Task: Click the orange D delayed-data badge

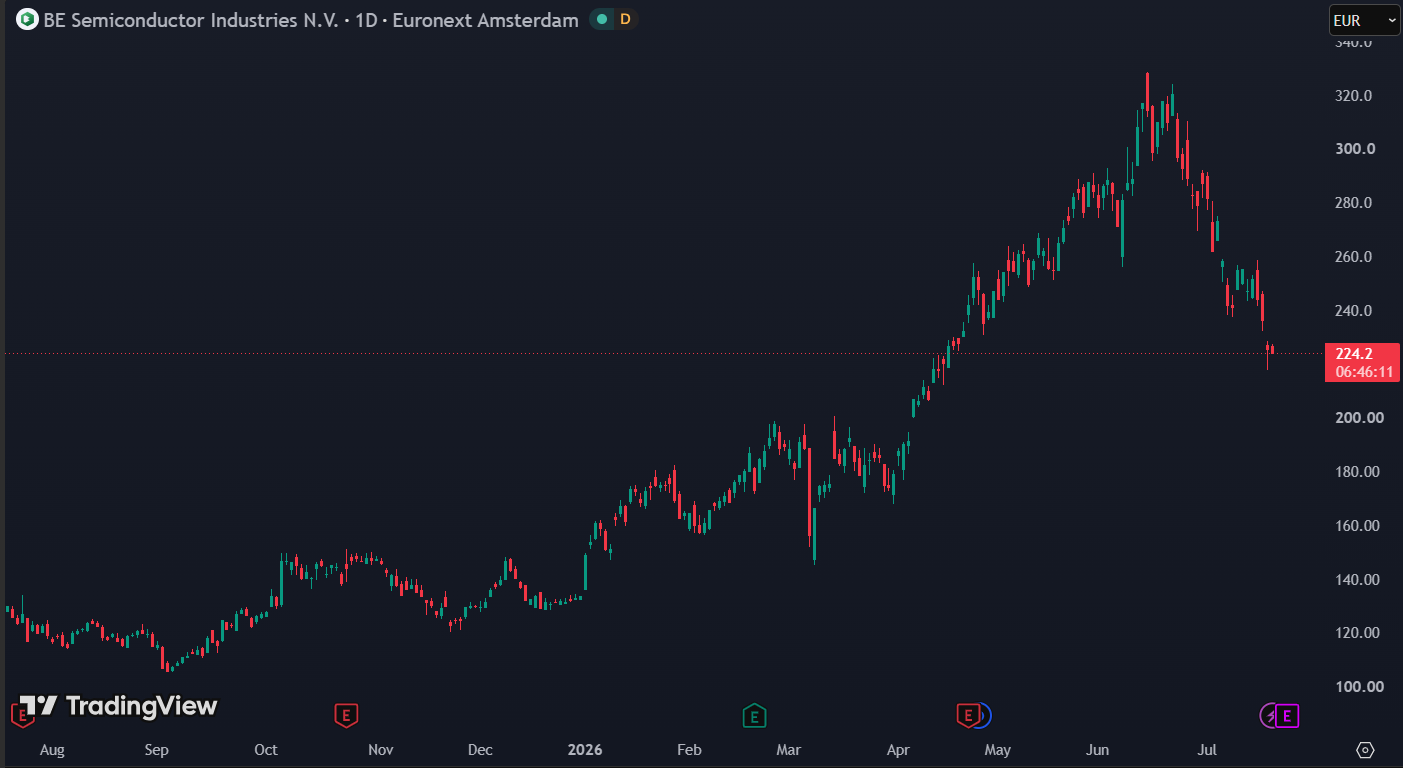Action: point(625,19)
